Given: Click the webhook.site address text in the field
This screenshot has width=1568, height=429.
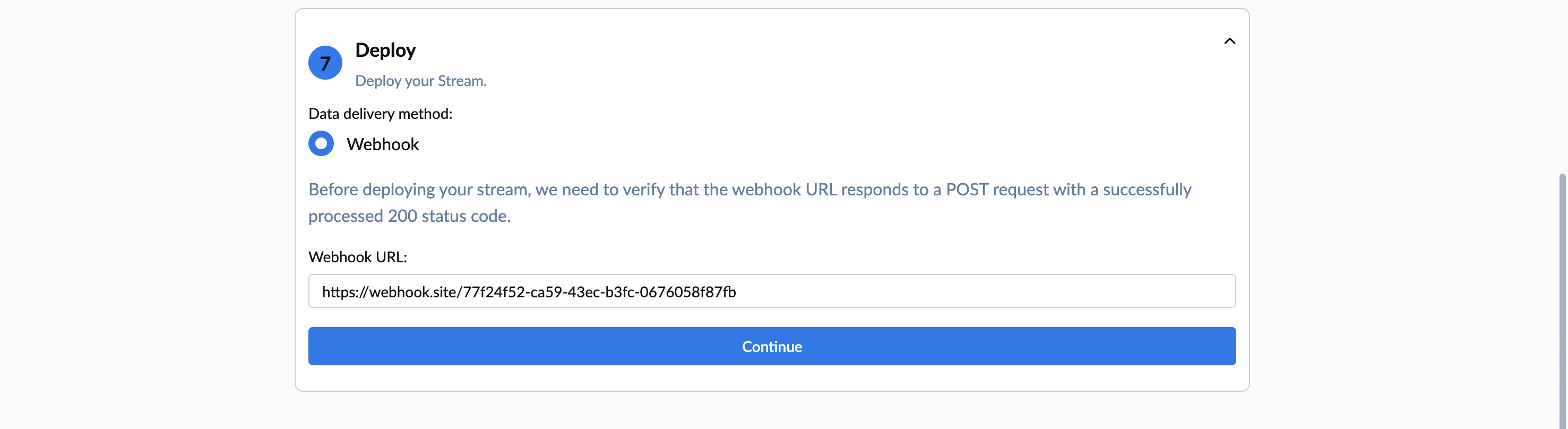Looking at the screenshot, I should [x=528, y=292].
